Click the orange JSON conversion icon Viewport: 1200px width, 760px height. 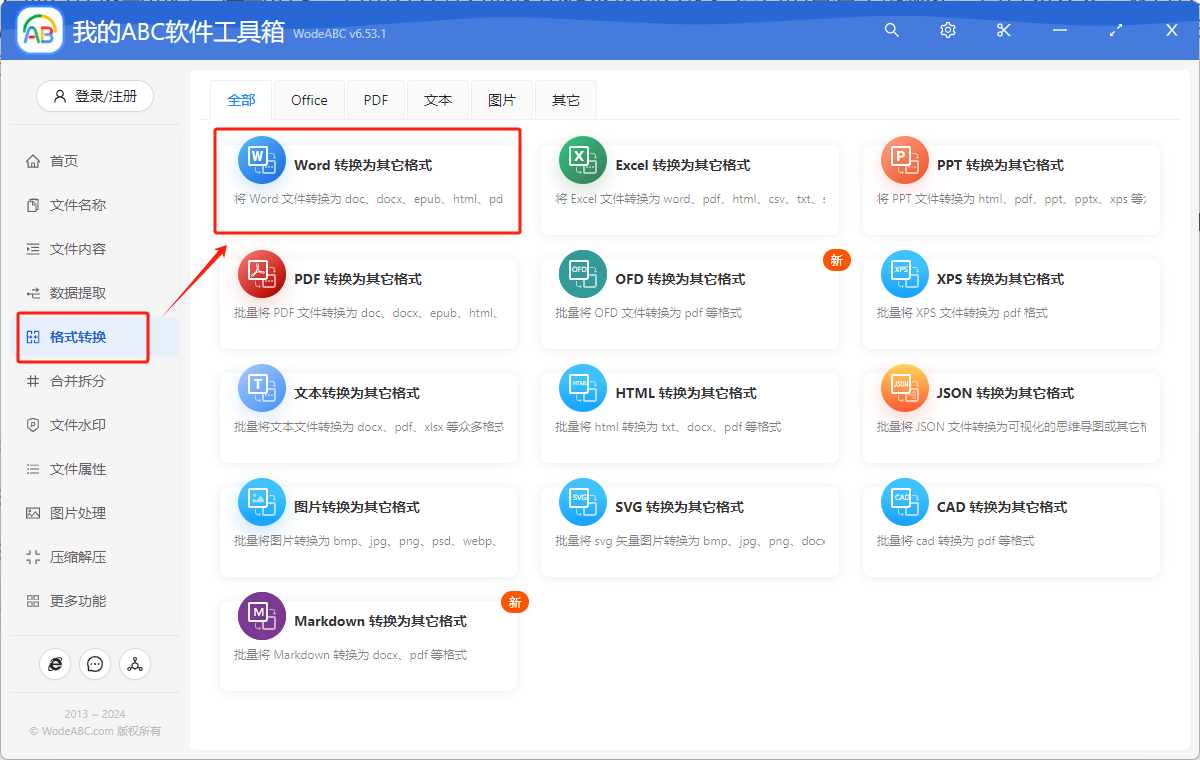904,388
